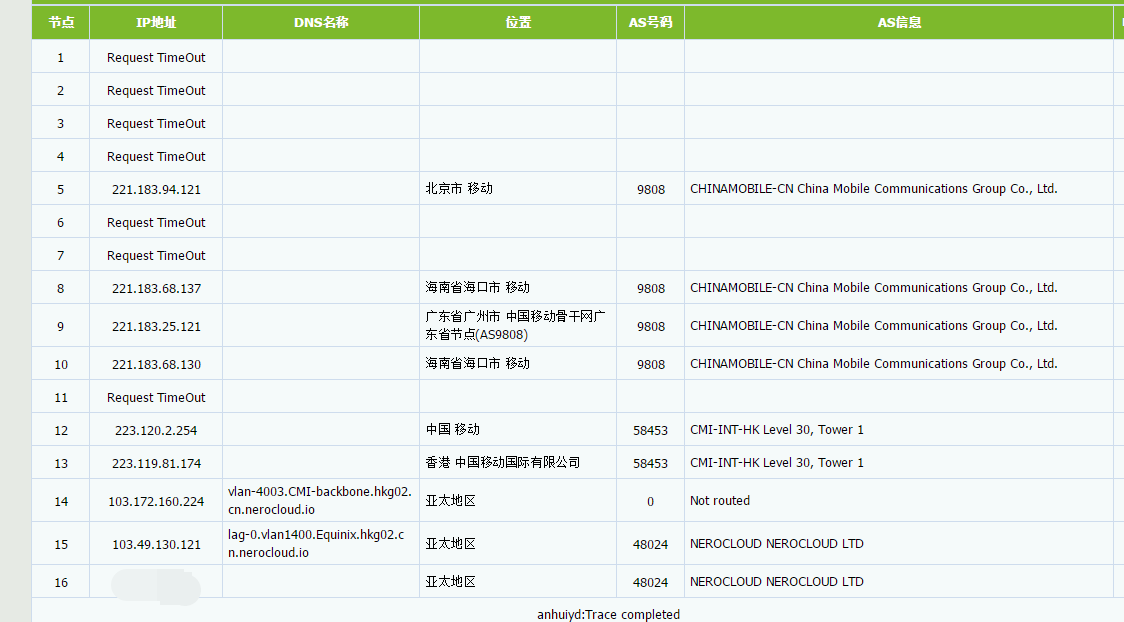Click location 海南省海口市 移动 in node 10 row

click(x=477, y=363)
